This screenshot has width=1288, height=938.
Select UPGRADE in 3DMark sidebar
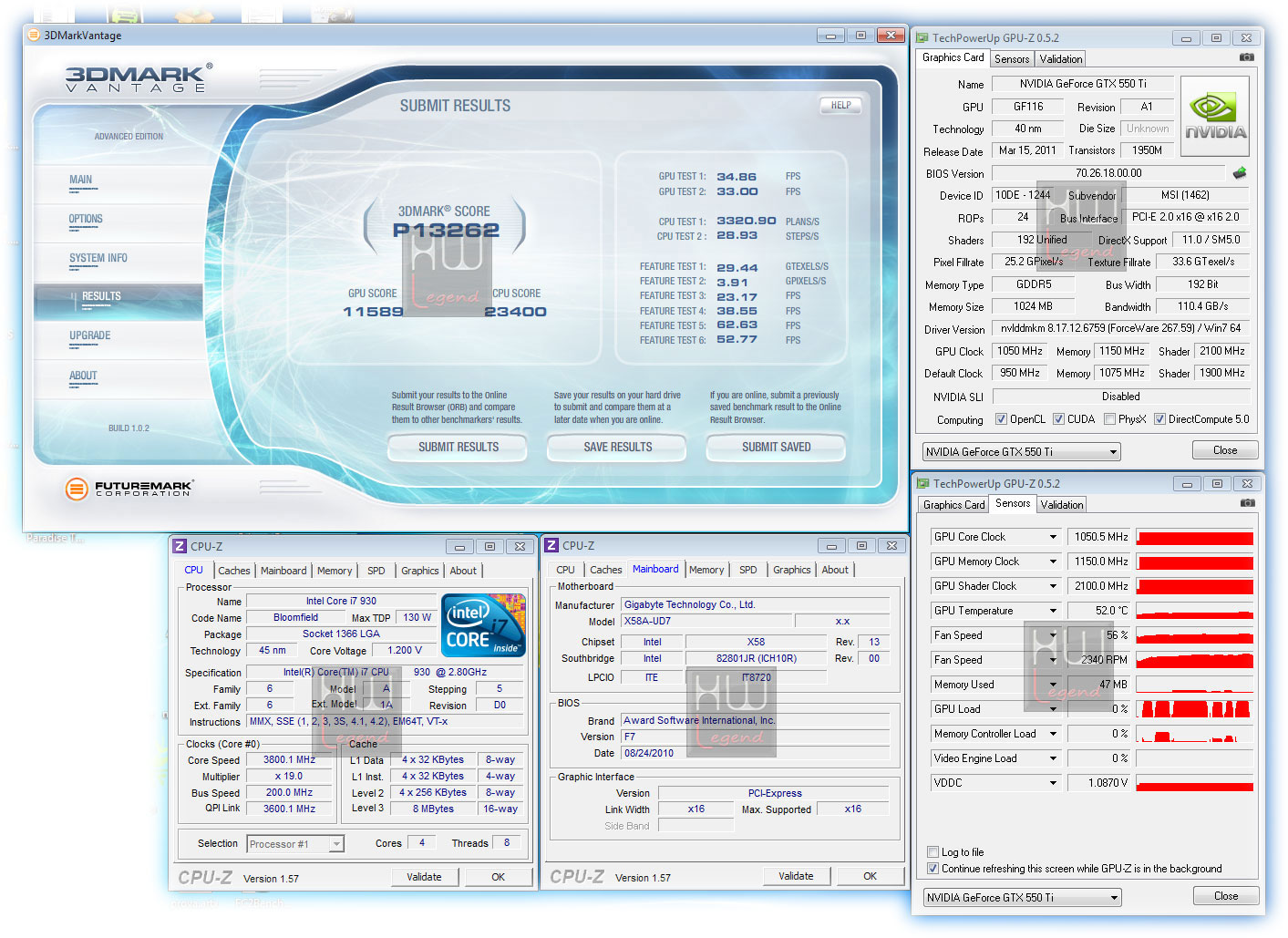point(90,336)
